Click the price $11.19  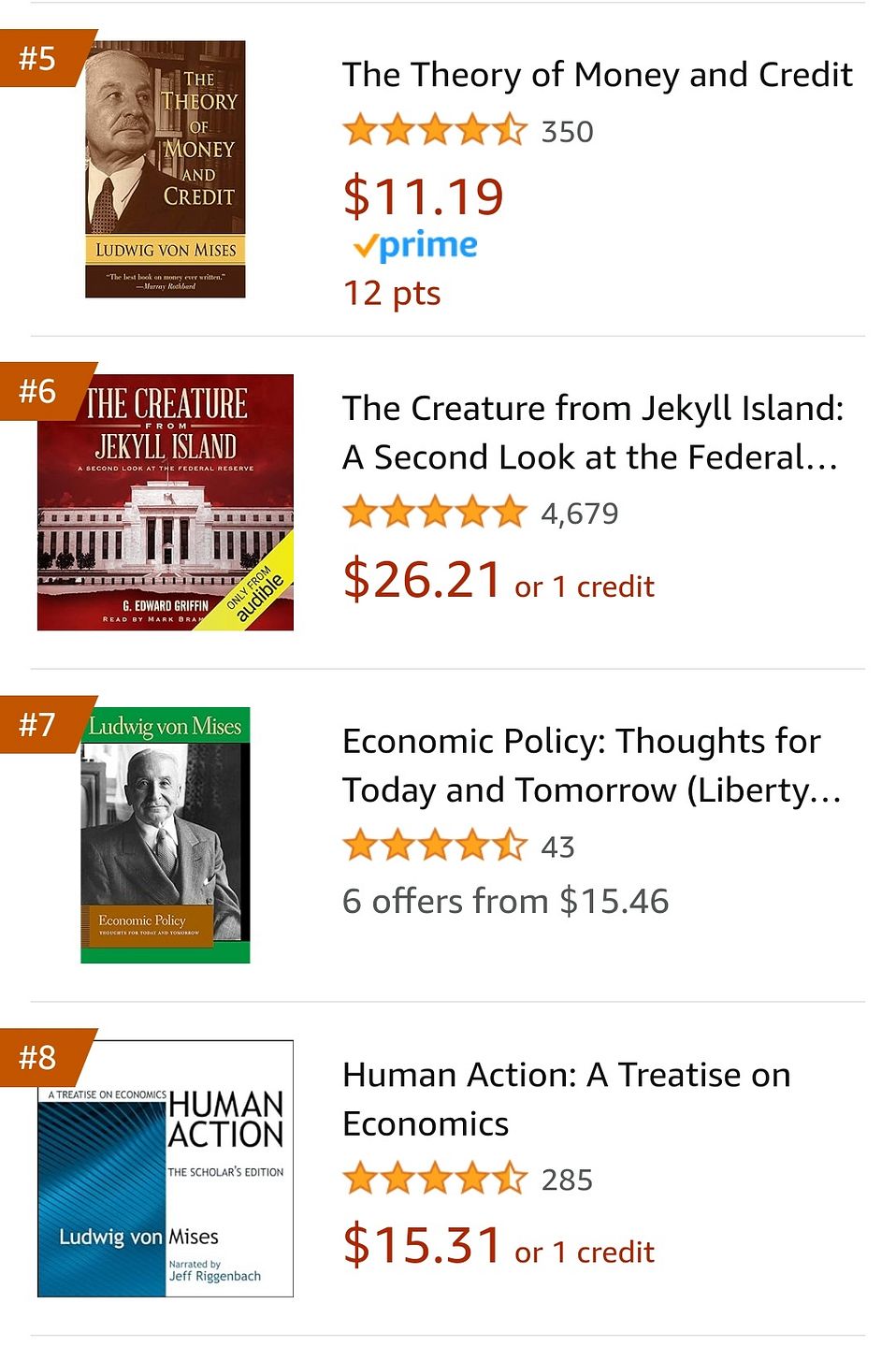[x=423, y=196]
